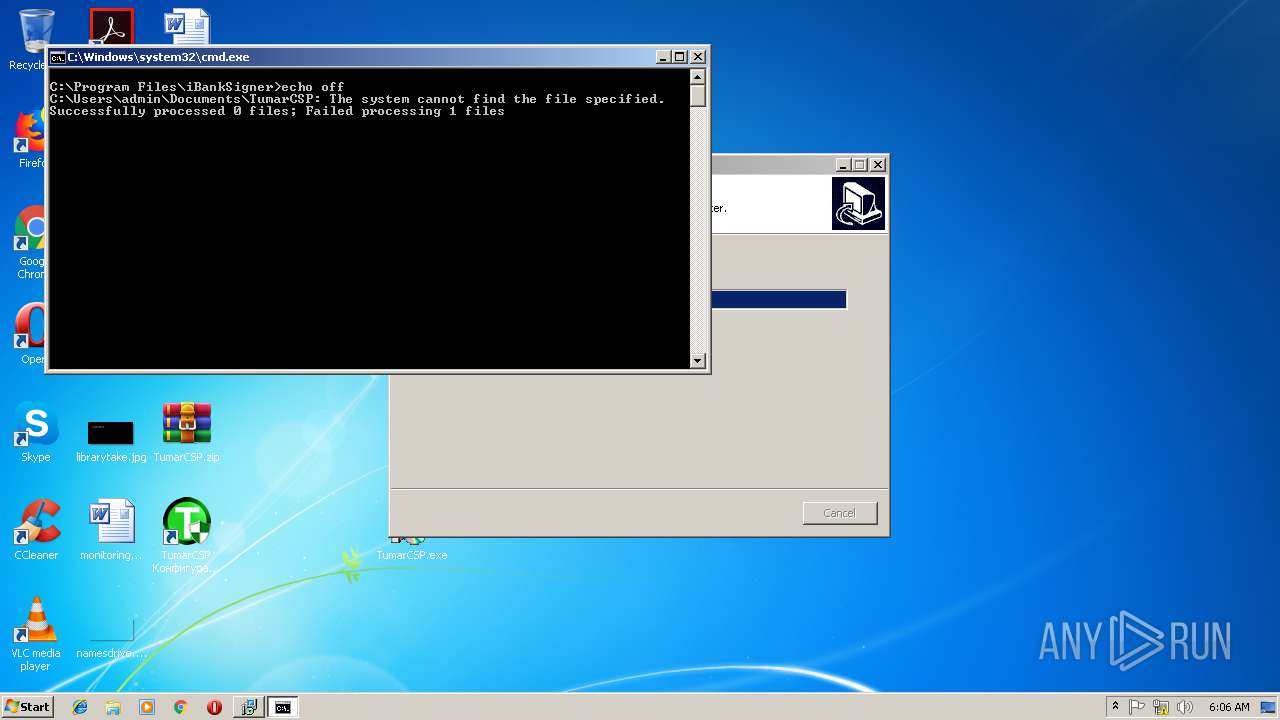Click the 'echo off' command line text
This screenshot has width=1280, height=720.
[313, 87]
